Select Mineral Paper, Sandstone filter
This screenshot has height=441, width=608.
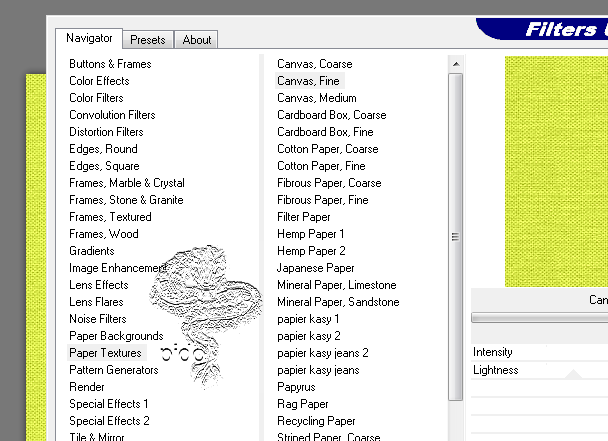338,302
